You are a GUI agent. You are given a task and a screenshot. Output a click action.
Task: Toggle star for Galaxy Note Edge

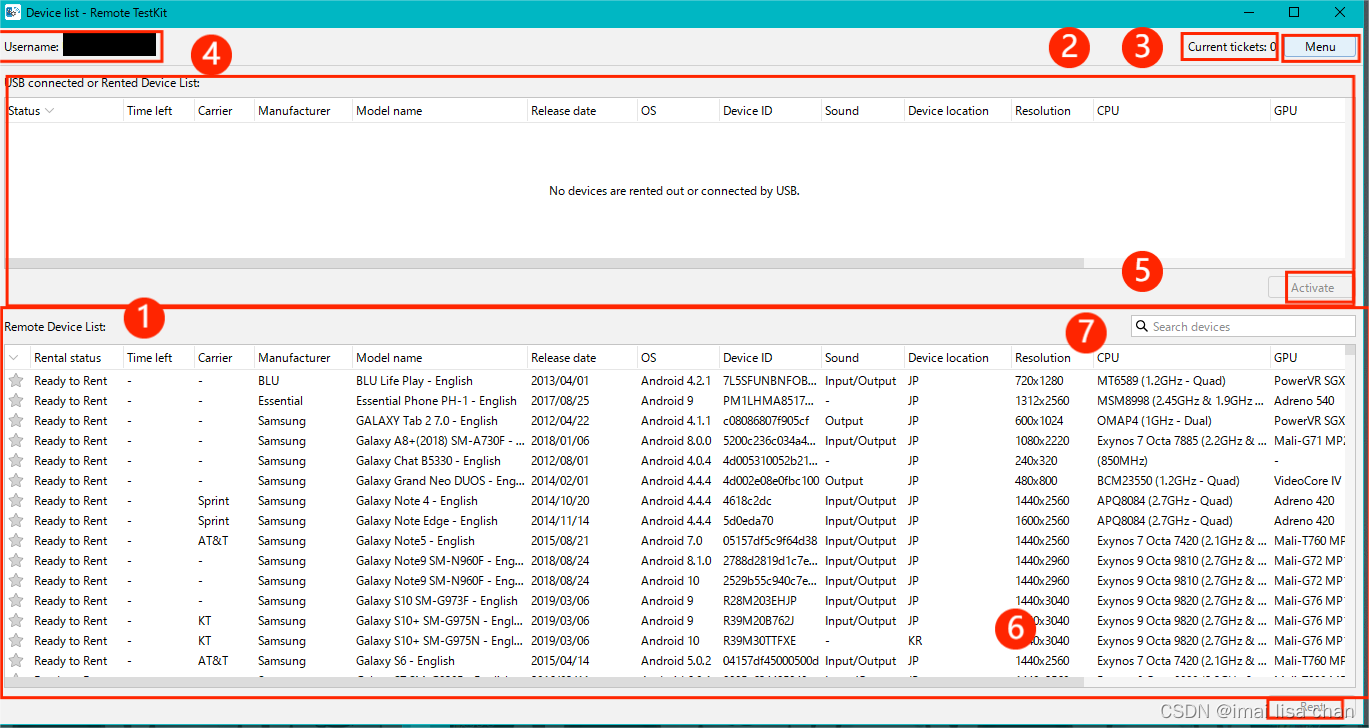16,520
